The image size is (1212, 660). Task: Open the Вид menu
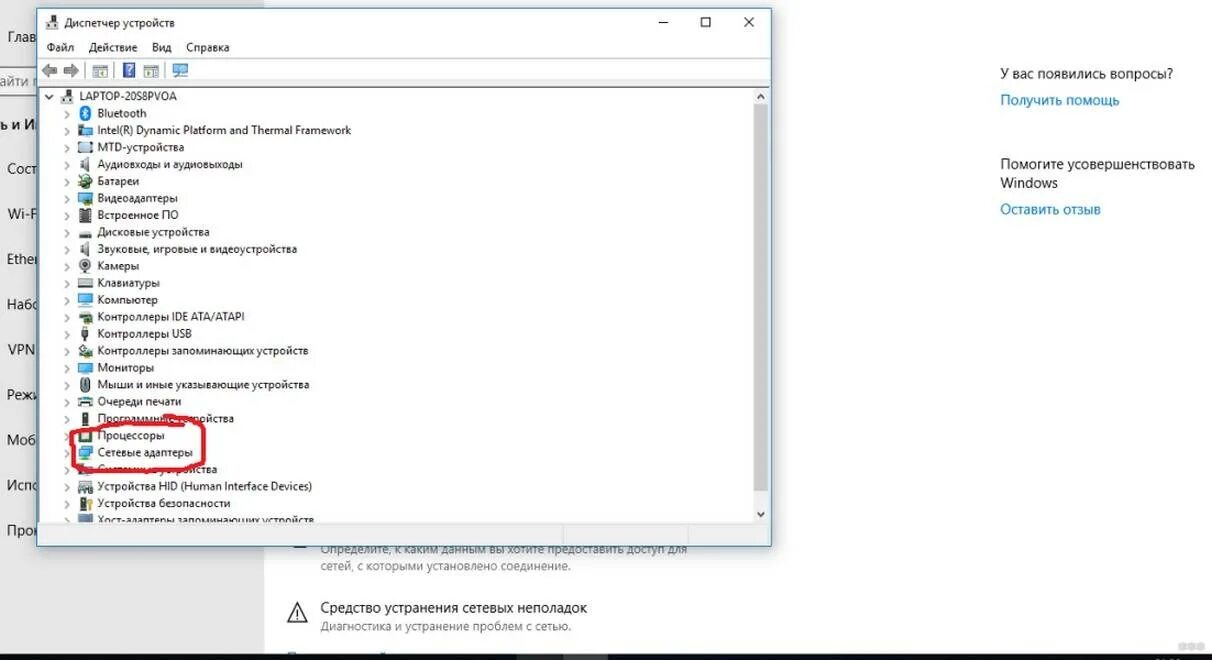162,47
